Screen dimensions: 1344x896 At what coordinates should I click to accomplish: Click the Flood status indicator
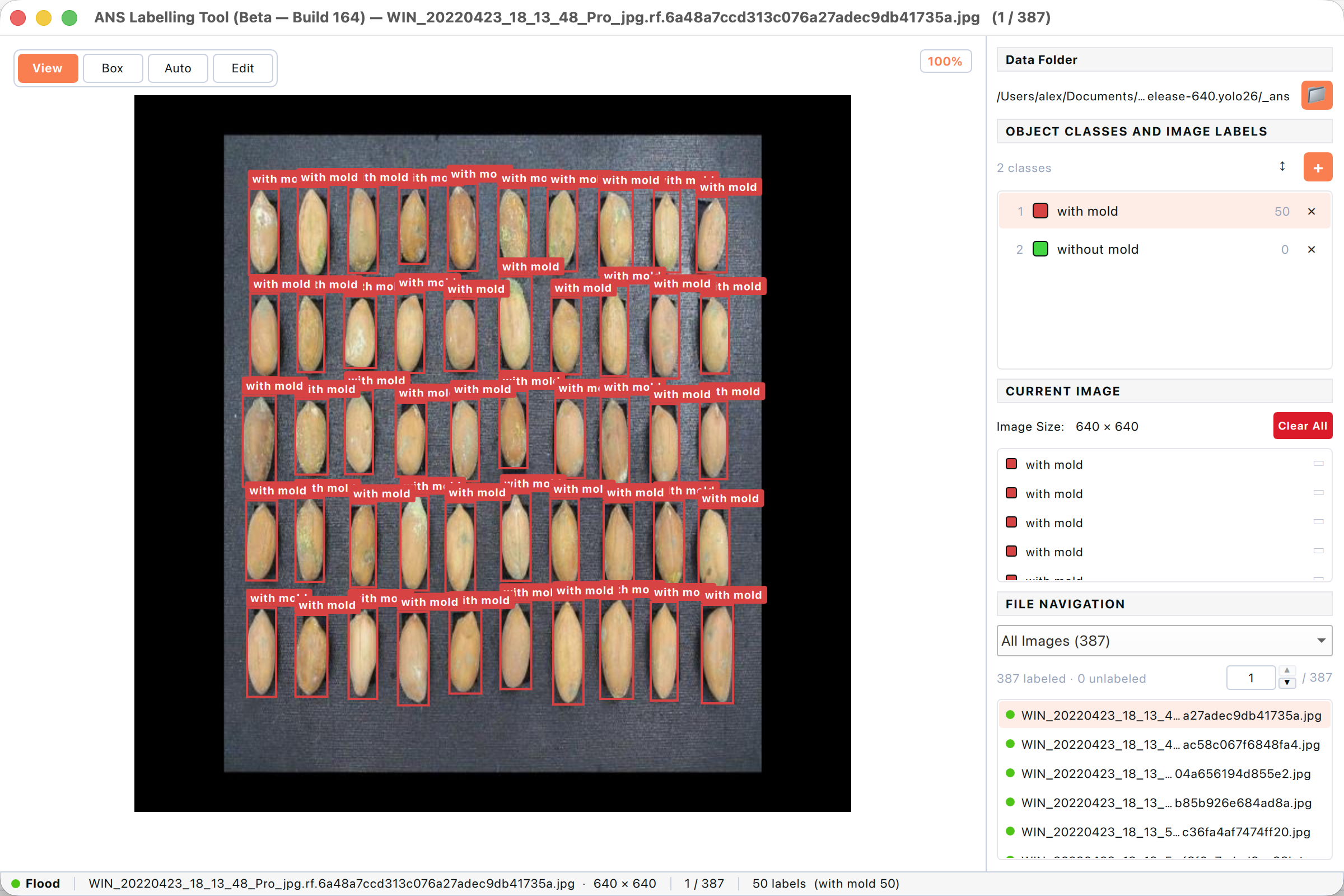pos(35,884)
